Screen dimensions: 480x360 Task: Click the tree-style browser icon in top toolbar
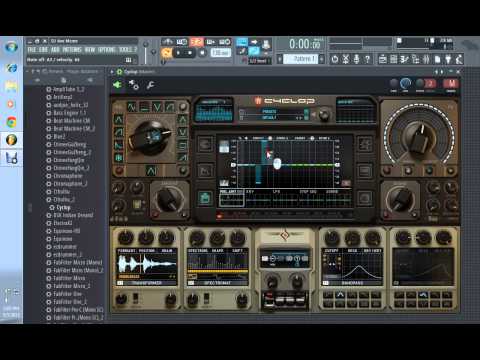point(415,59)
